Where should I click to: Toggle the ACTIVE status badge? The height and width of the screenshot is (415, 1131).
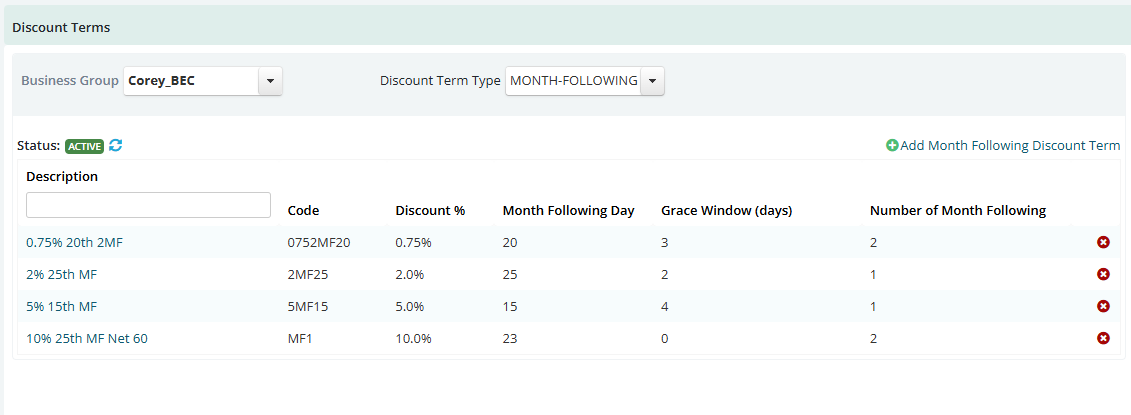84,146
